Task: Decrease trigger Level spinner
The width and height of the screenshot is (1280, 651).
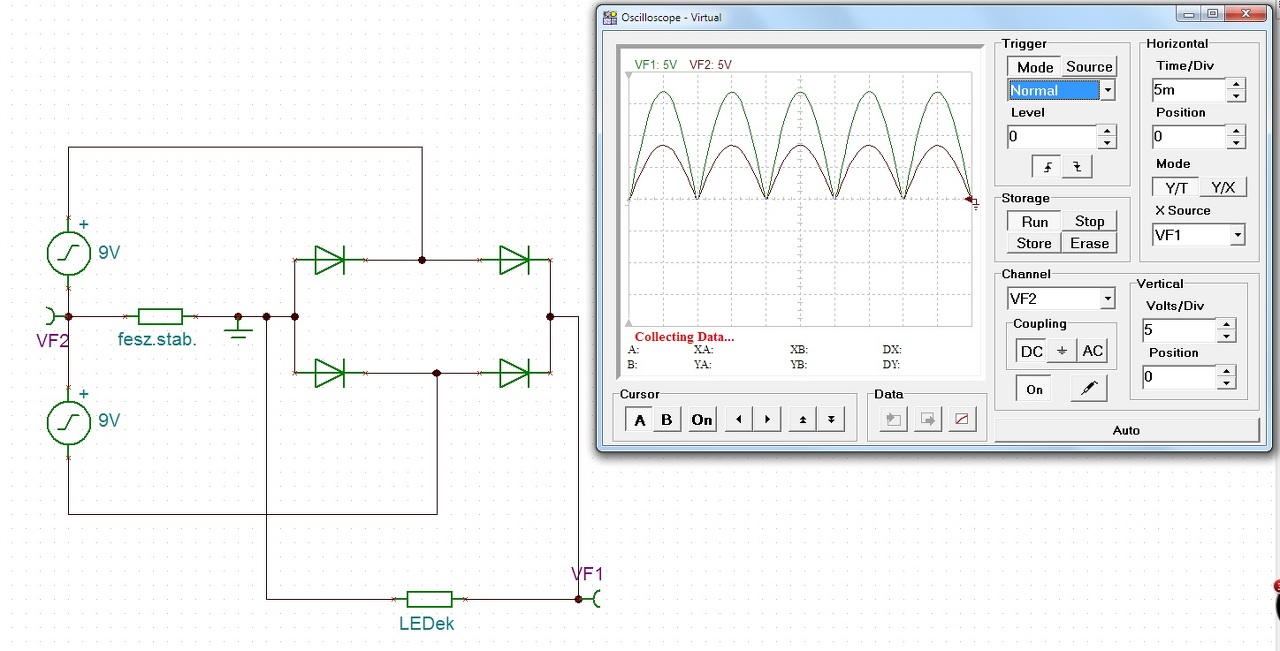Action: click(1106, 142)
